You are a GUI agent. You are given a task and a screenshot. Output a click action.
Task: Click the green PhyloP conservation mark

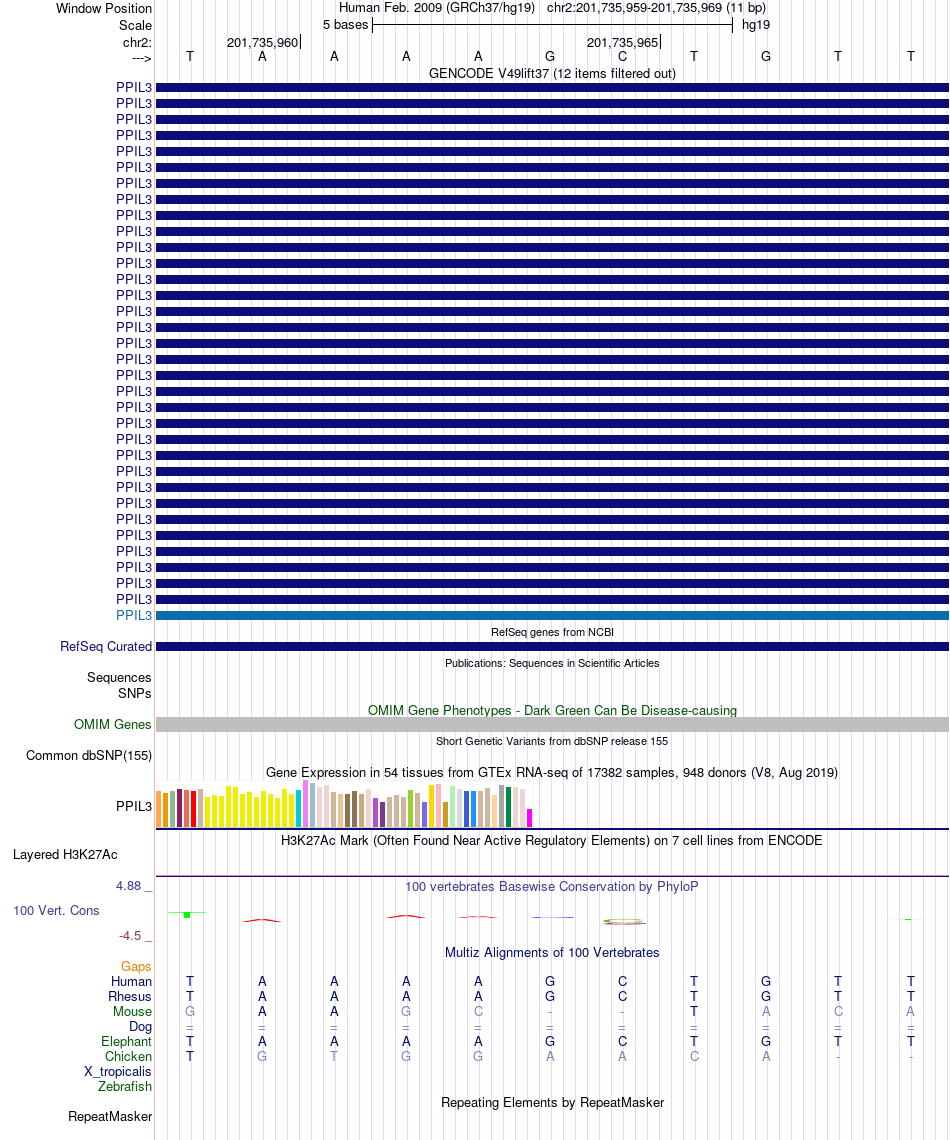[x=188, y=915]
